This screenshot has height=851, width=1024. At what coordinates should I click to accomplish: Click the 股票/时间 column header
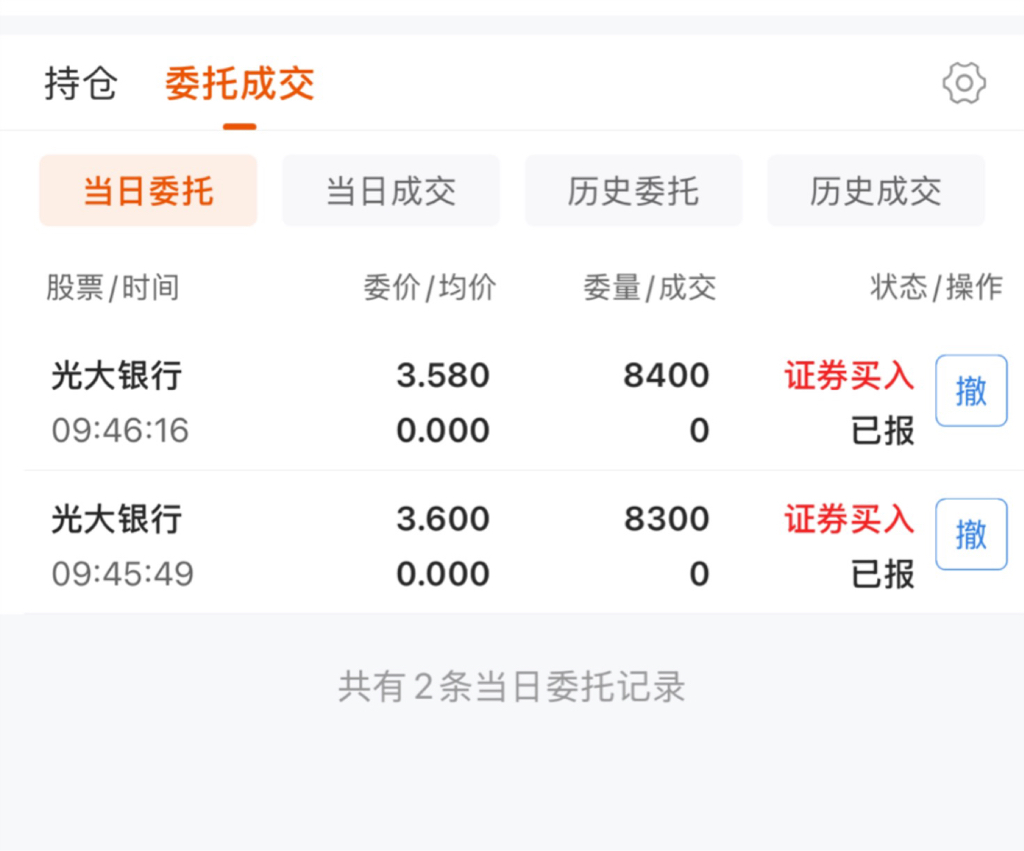[x=112, y=288]
